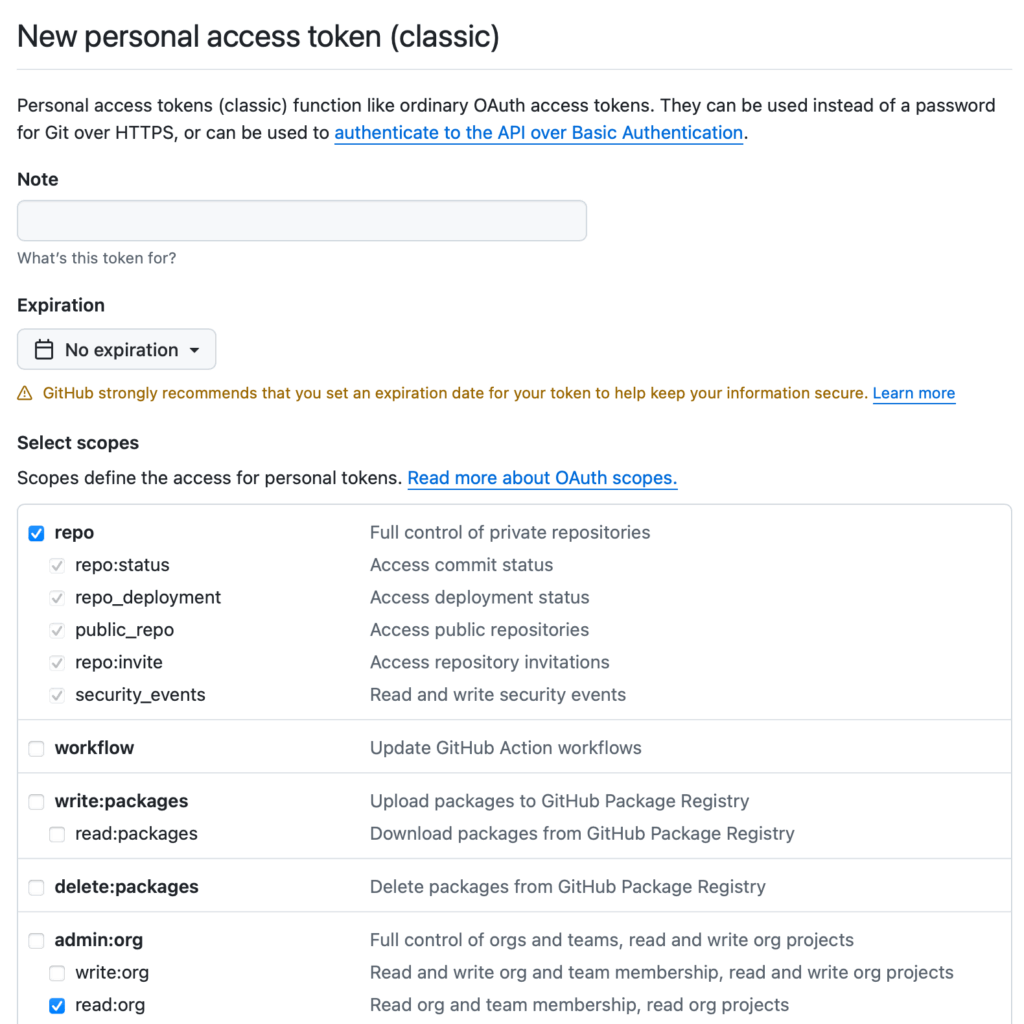Uncheck the repo scope checkbox

(x=37, y=533)
